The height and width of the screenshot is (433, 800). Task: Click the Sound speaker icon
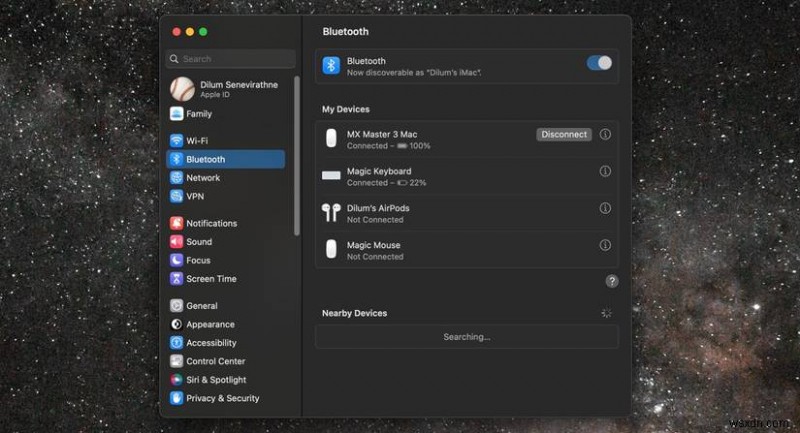click(177, 242)
